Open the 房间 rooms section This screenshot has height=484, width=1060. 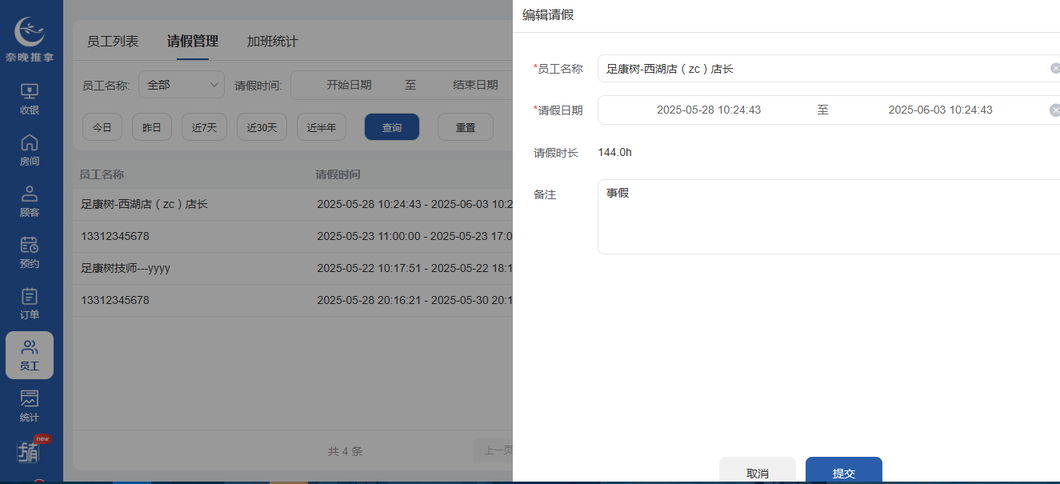29,151
